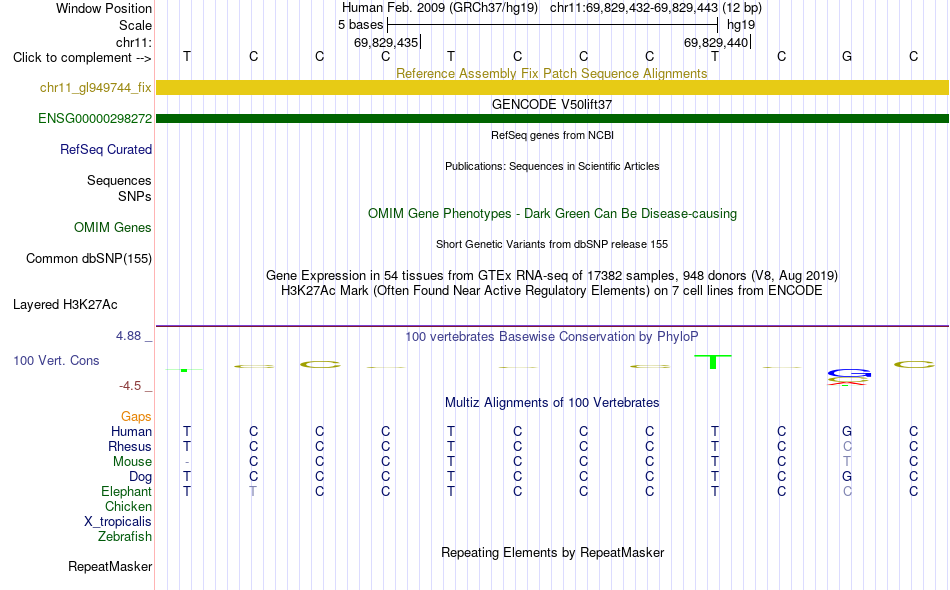Click the faded T in the Elephant row
This screenshot has width=950, height=590.
tap(253, 491)
